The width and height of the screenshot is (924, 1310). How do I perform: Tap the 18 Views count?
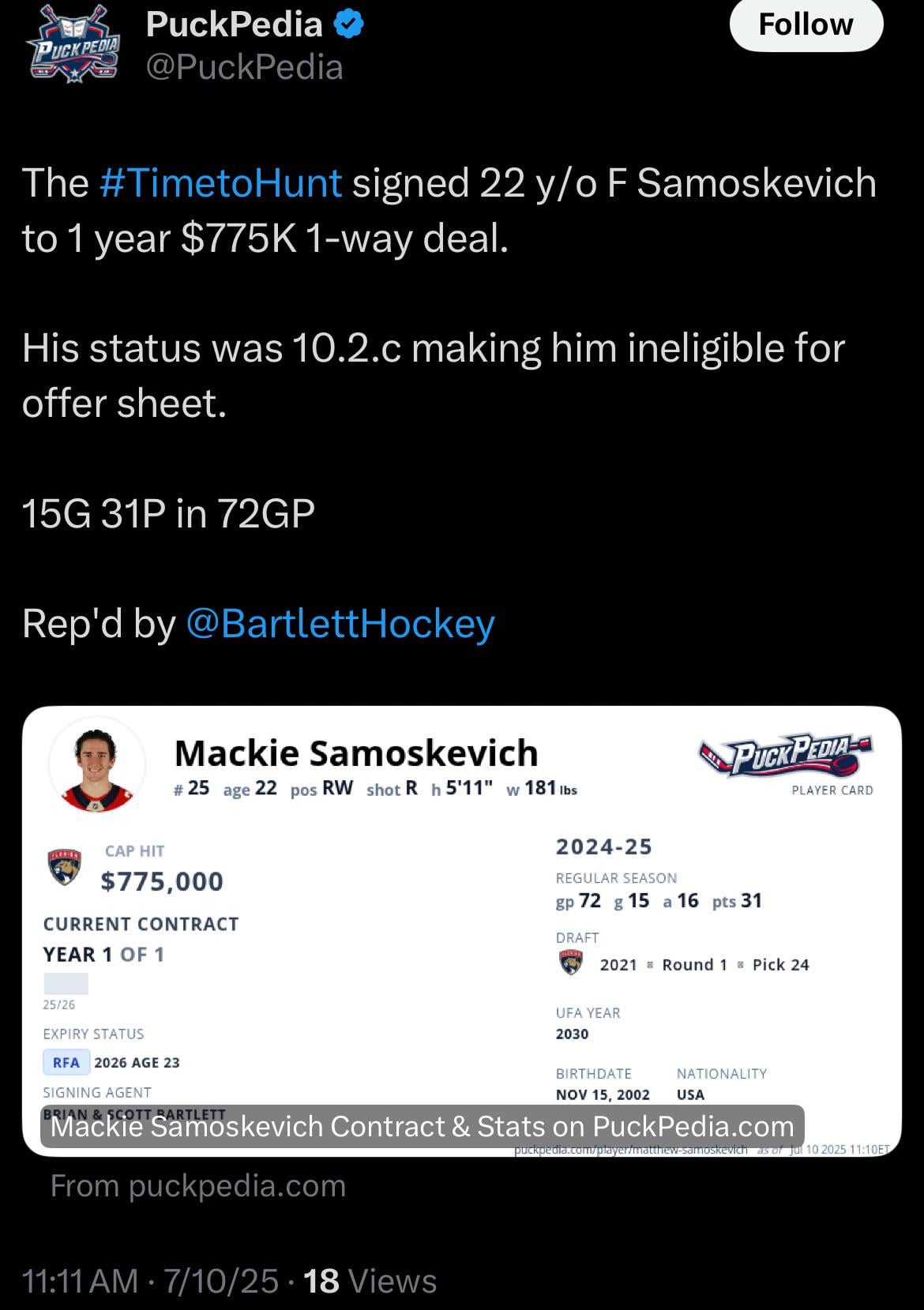(x=370, y=1282)
